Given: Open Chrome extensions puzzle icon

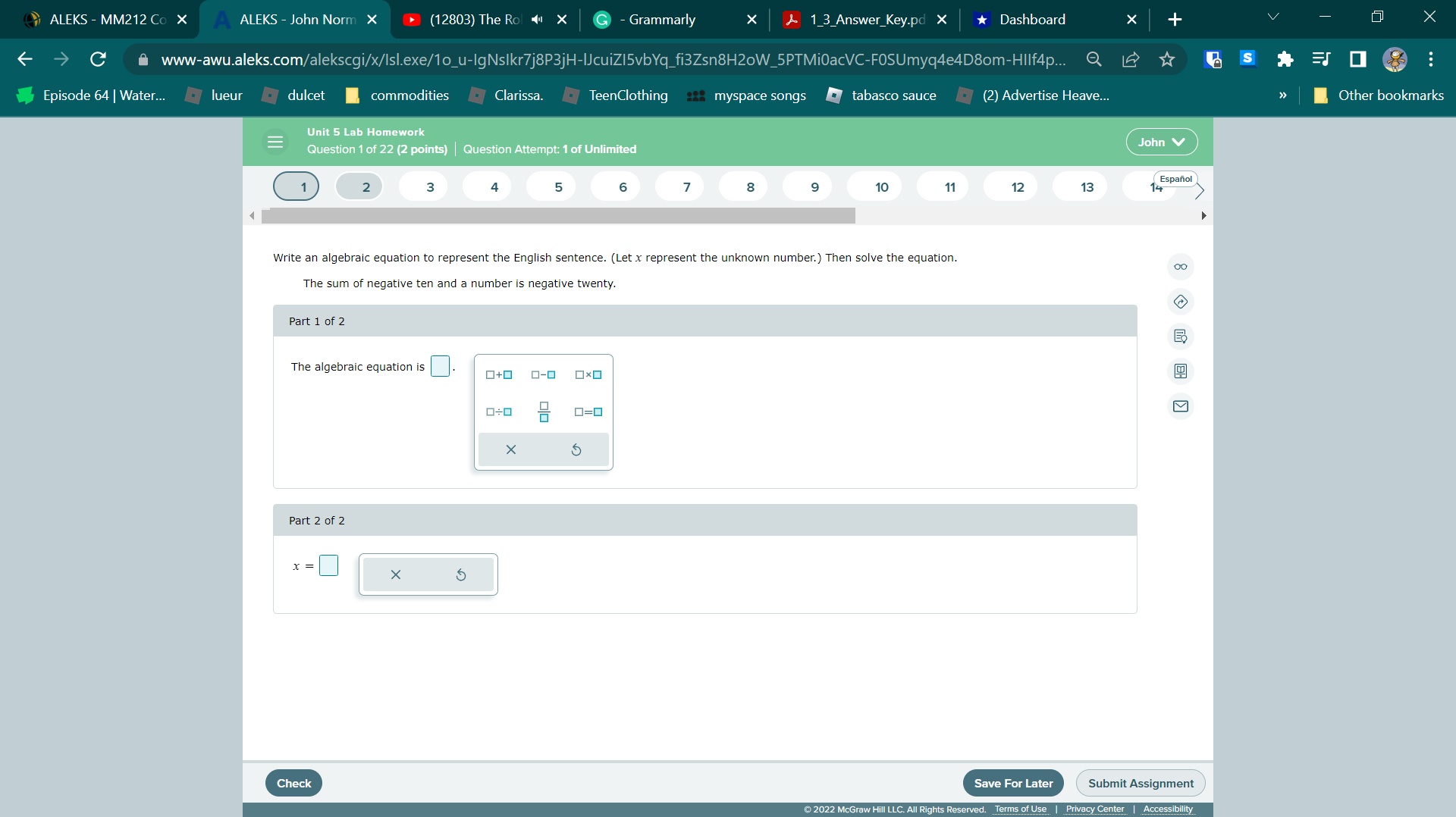Looking at the screenshot, I should point(1285,59).
